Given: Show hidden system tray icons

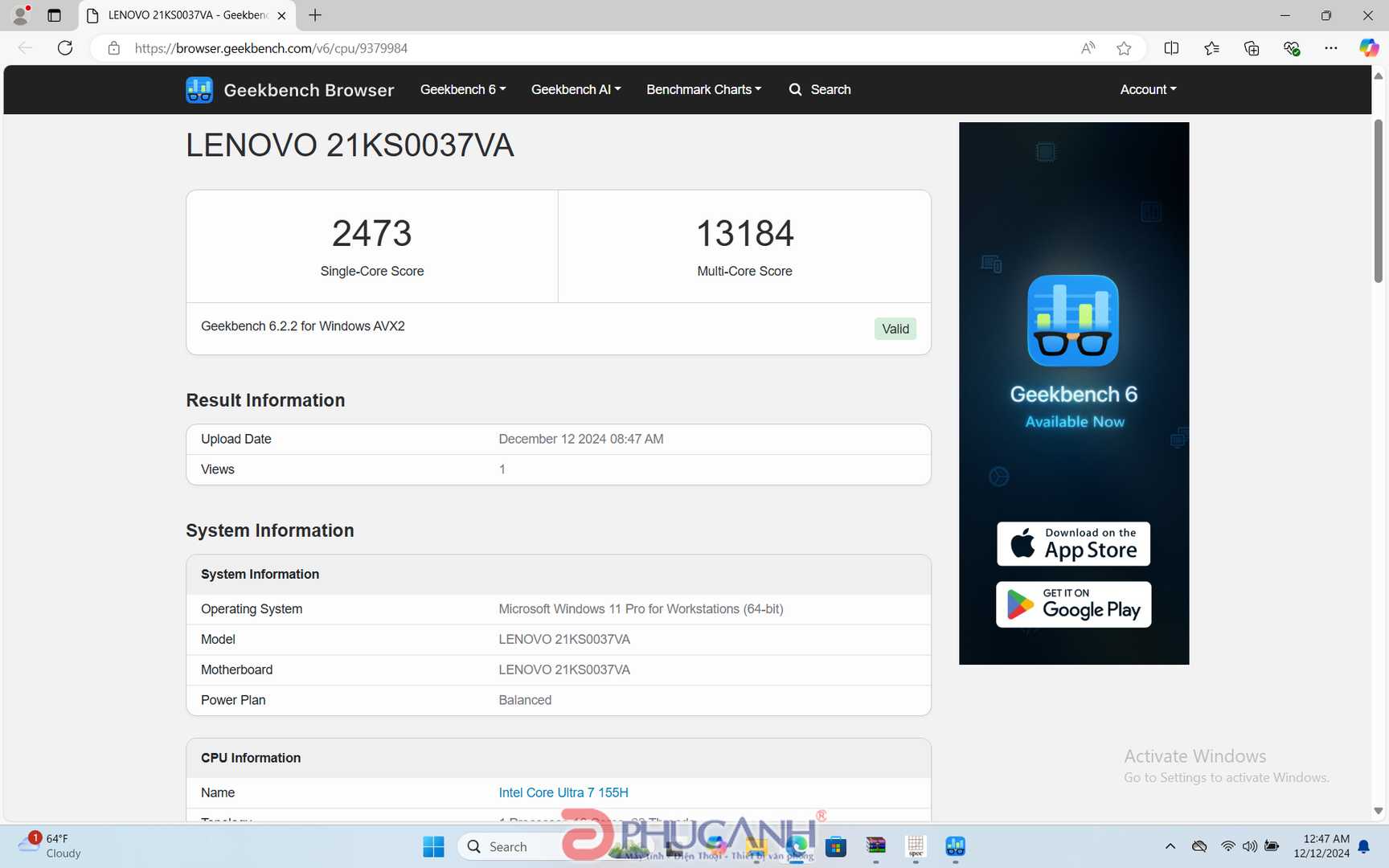Looking at the screenshot, I should tap(1170, 846).
